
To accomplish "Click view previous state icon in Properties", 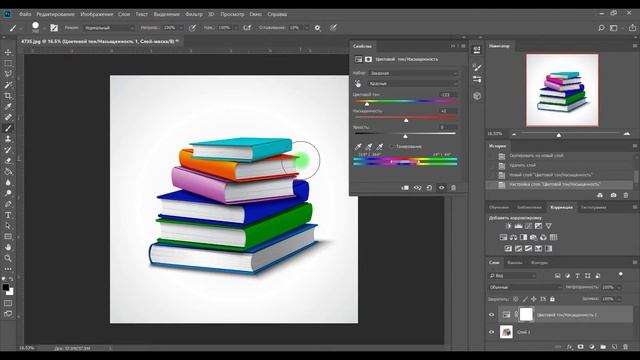I will tap(417, 188).
